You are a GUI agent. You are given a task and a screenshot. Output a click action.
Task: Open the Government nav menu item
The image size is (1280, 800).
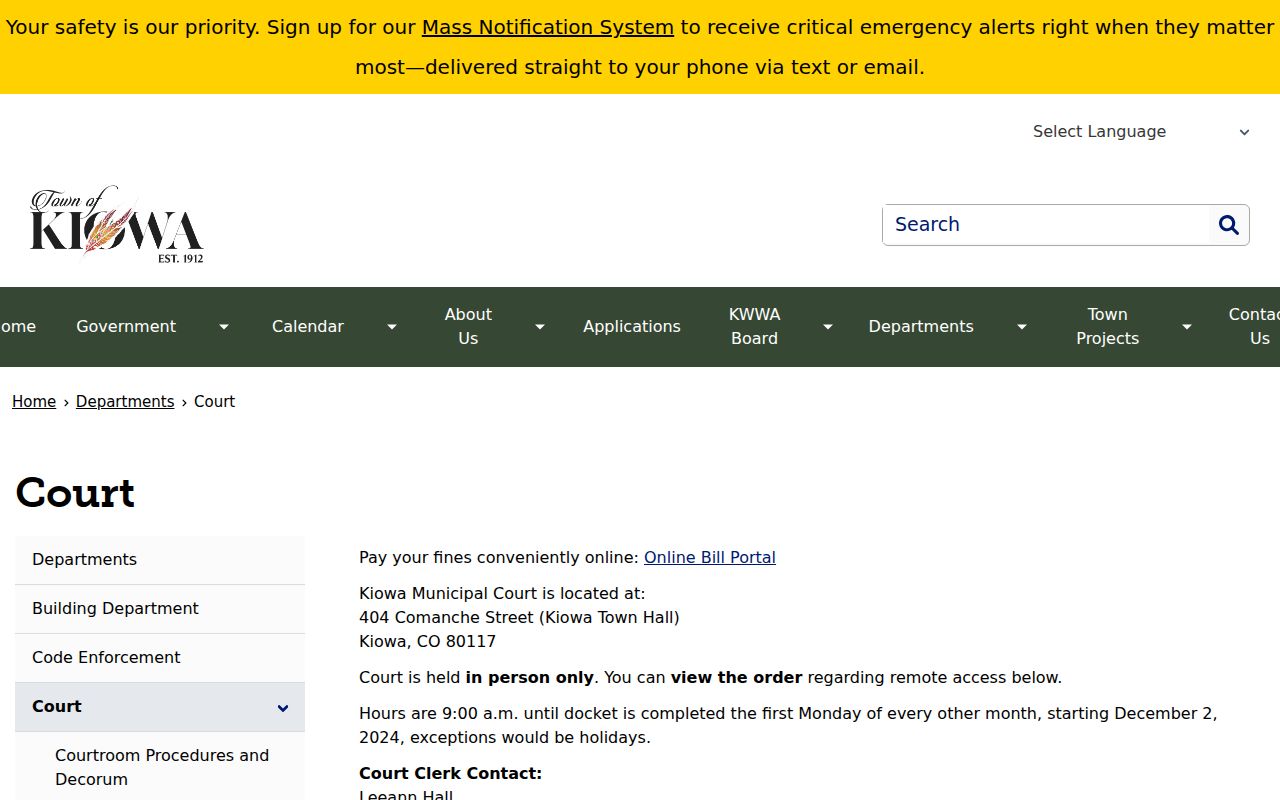[126, 327]
